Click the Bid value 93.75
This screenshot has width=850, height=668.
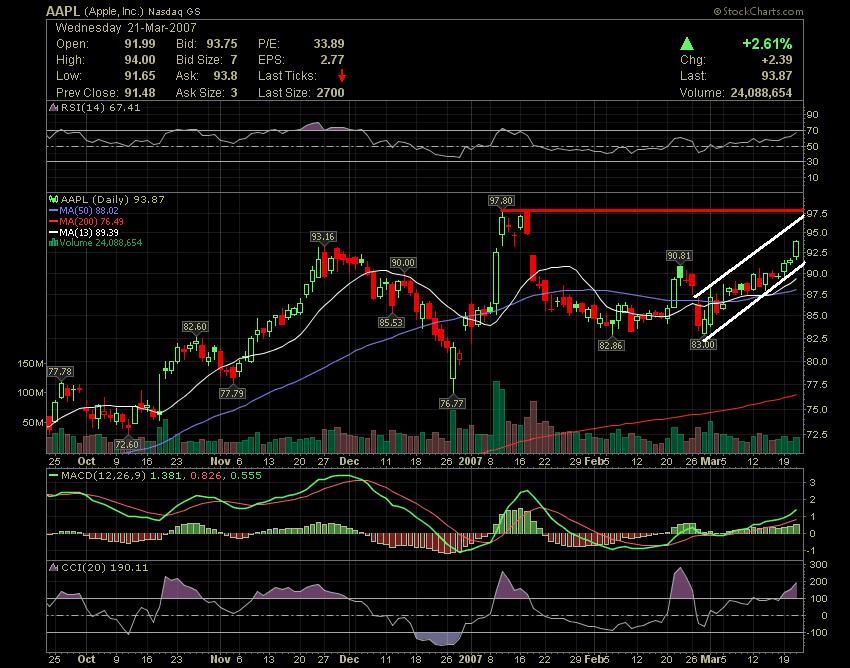[222, 44]
